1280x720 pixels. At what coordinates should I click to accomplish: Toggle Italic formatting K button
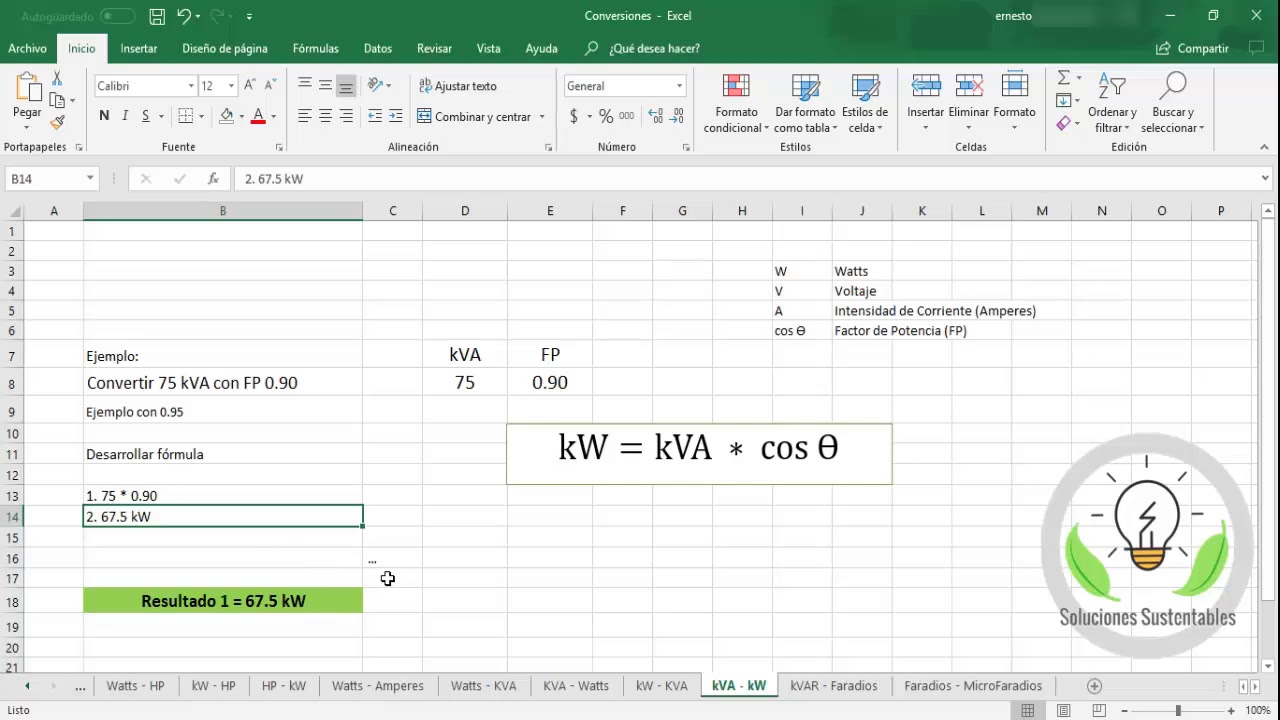coord(125,116)
